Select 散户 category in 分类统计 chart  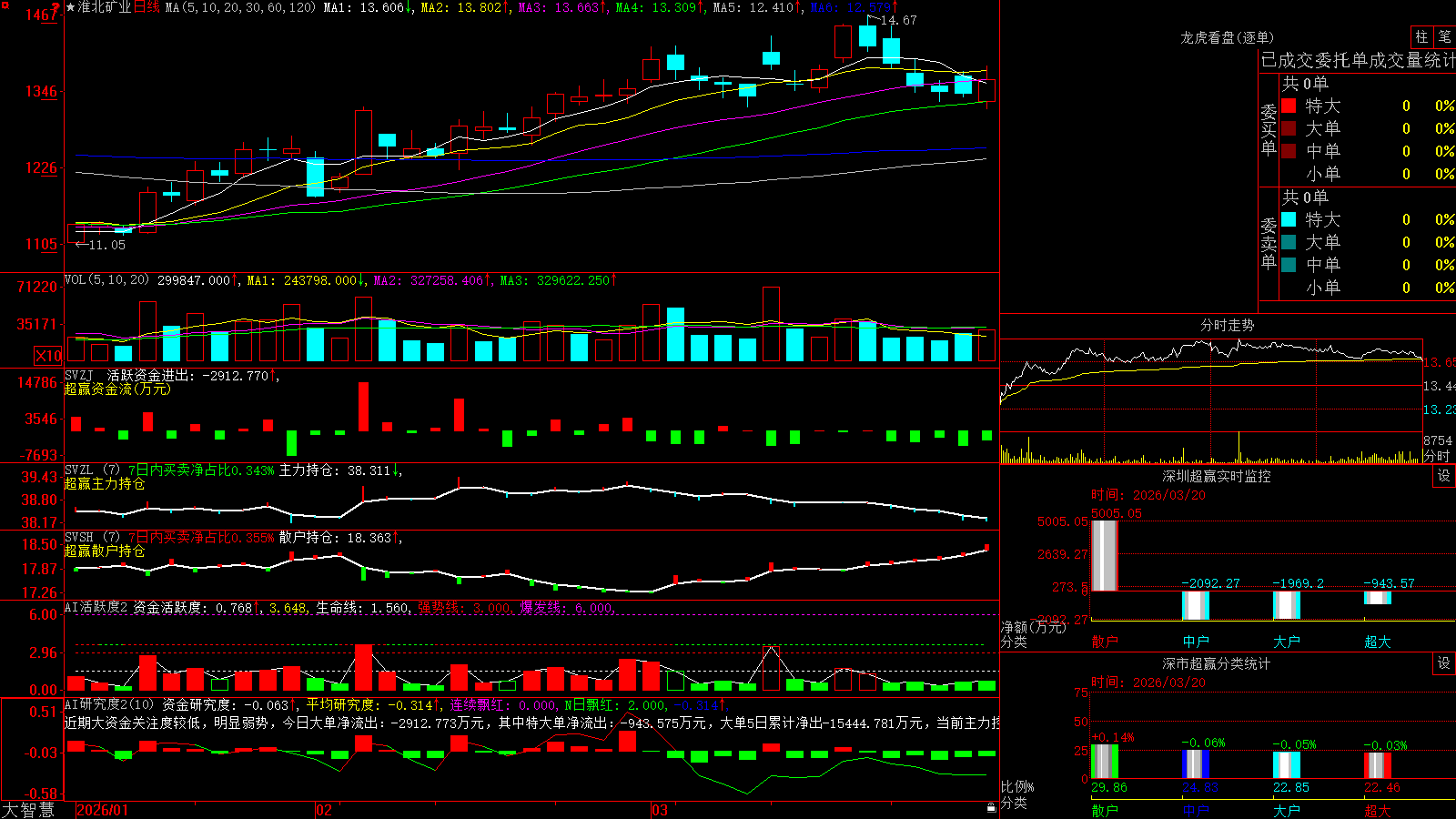pyautogui.click(x=1105, y=810)
